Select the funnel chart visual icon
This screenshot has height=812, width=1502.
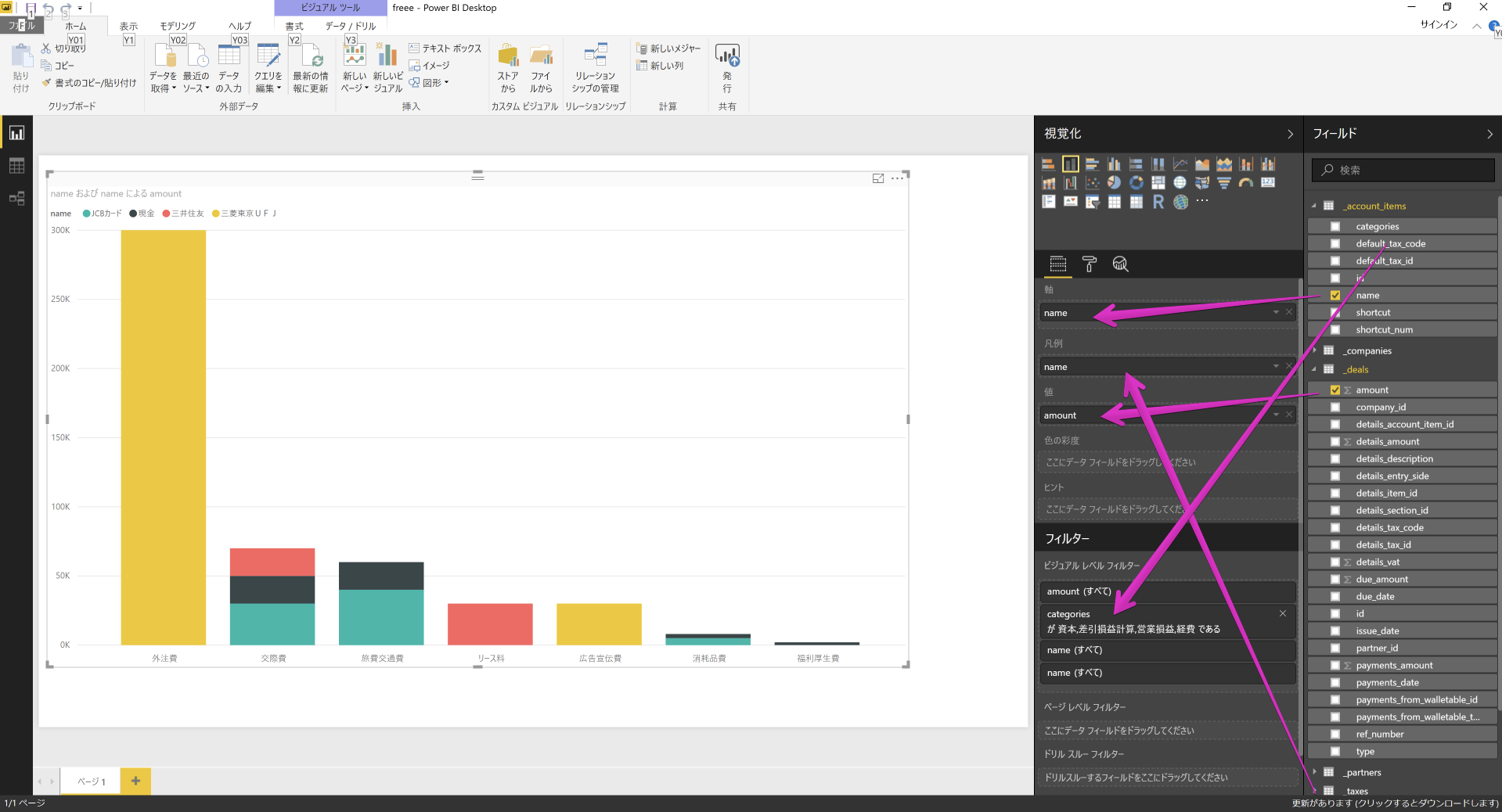(x=1224, y=183)
